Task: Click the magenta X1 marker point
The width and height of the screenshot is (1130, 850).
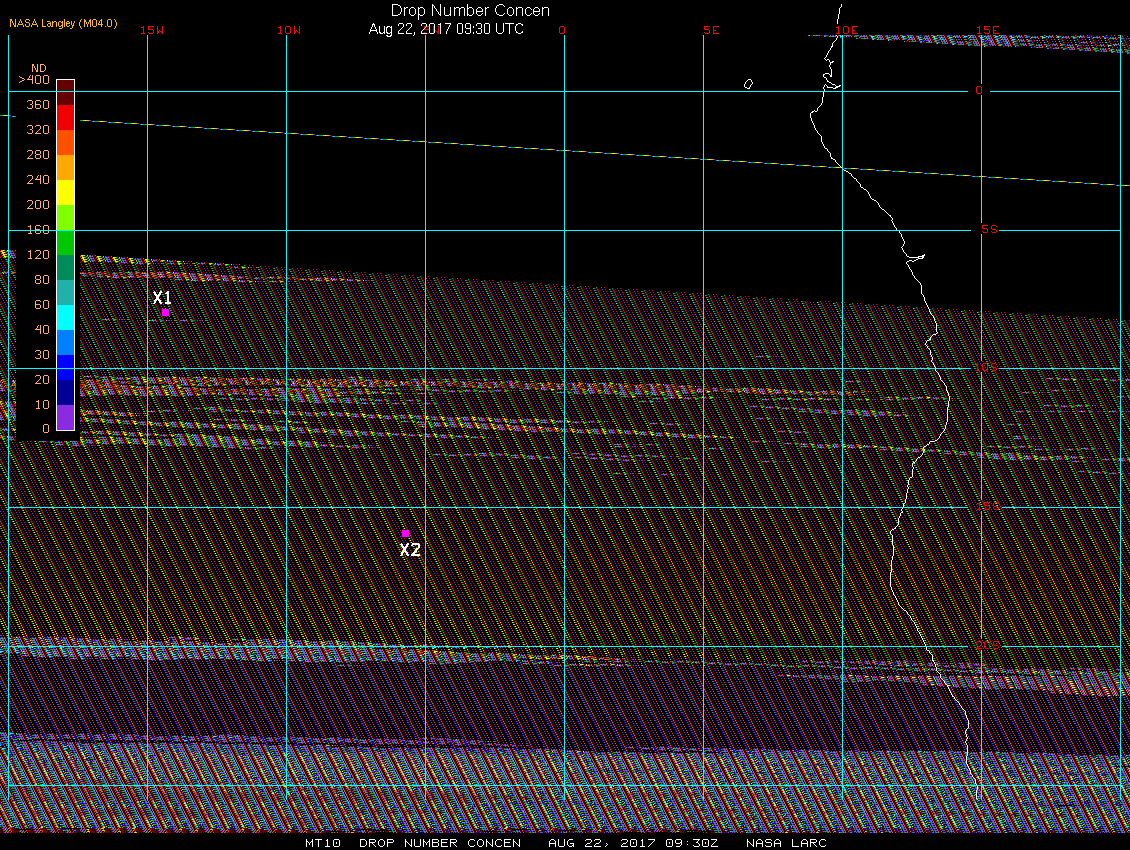Action: [x=165, y=312]
